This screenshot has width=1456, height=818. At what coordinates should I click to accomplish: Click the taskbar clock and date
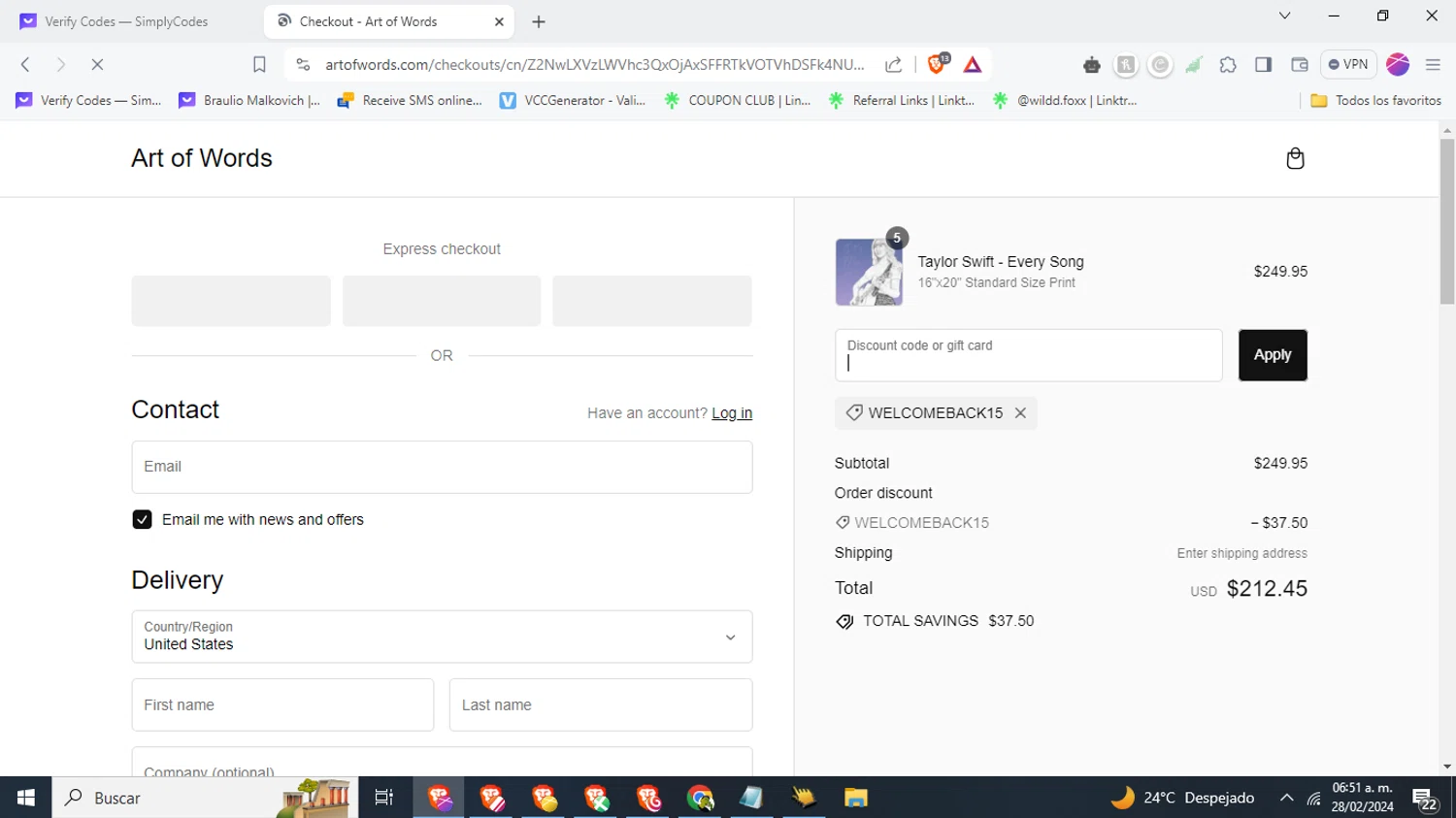coord(1363,798)
